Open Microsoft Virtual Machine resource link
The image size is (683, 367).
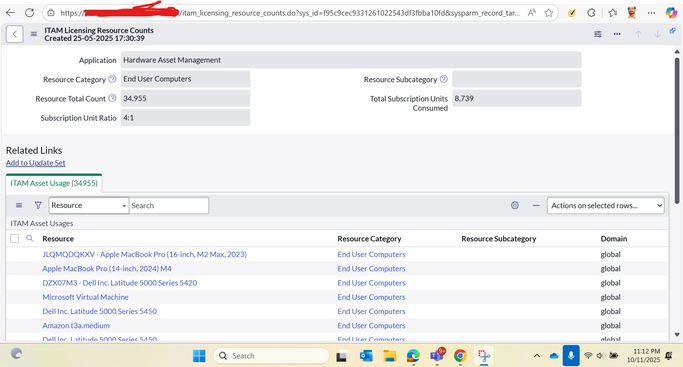(85, 297)
